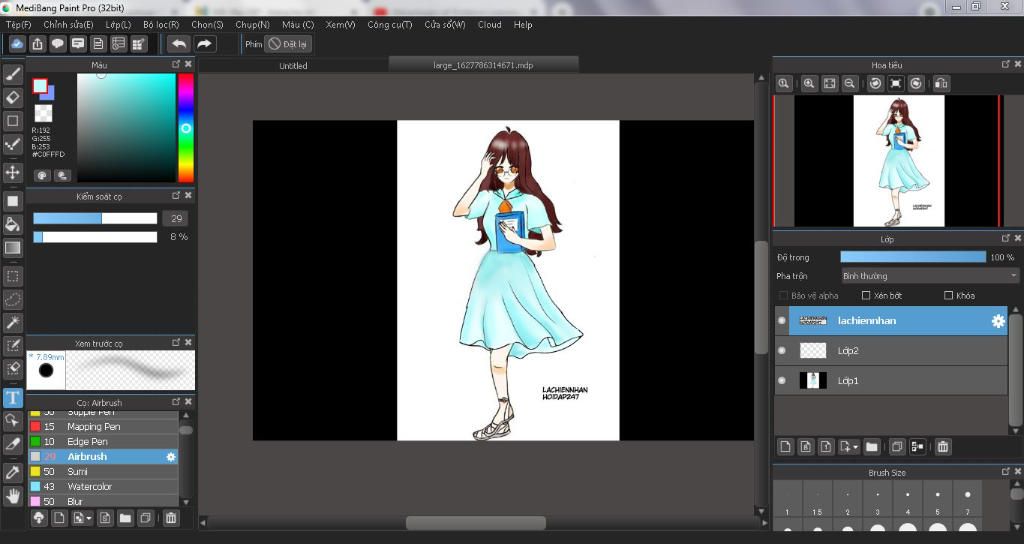Image resolution: width=1024 pixels, height=544 pixels.
Task: Choose the Eyedropper tool
Action: (13, 471)
